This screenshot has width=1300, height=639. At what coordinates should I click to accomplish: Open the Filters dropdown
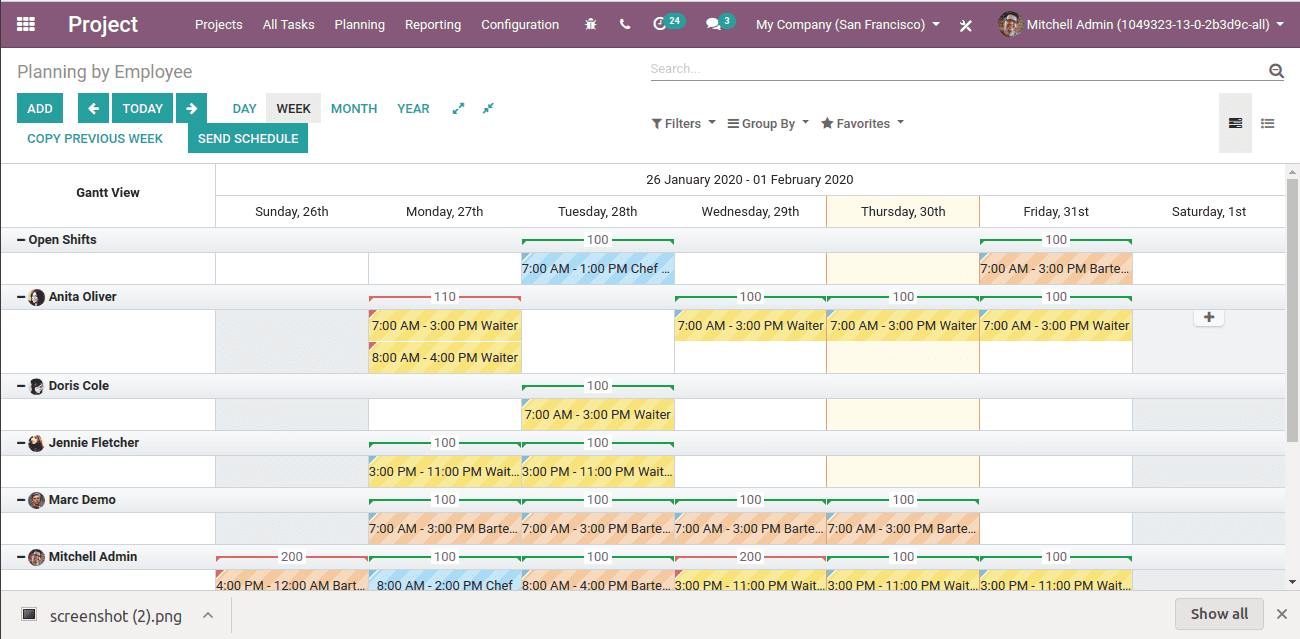(x=683, y=123)
